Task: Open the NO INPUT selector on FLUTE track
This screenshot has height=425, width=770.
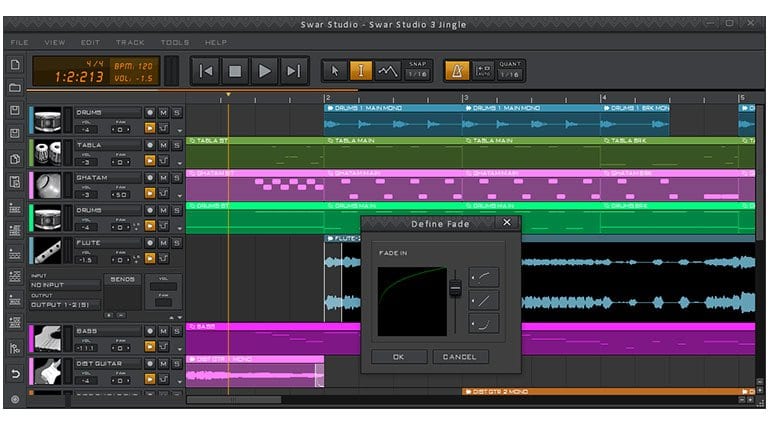Action: [x=65, y=285]
